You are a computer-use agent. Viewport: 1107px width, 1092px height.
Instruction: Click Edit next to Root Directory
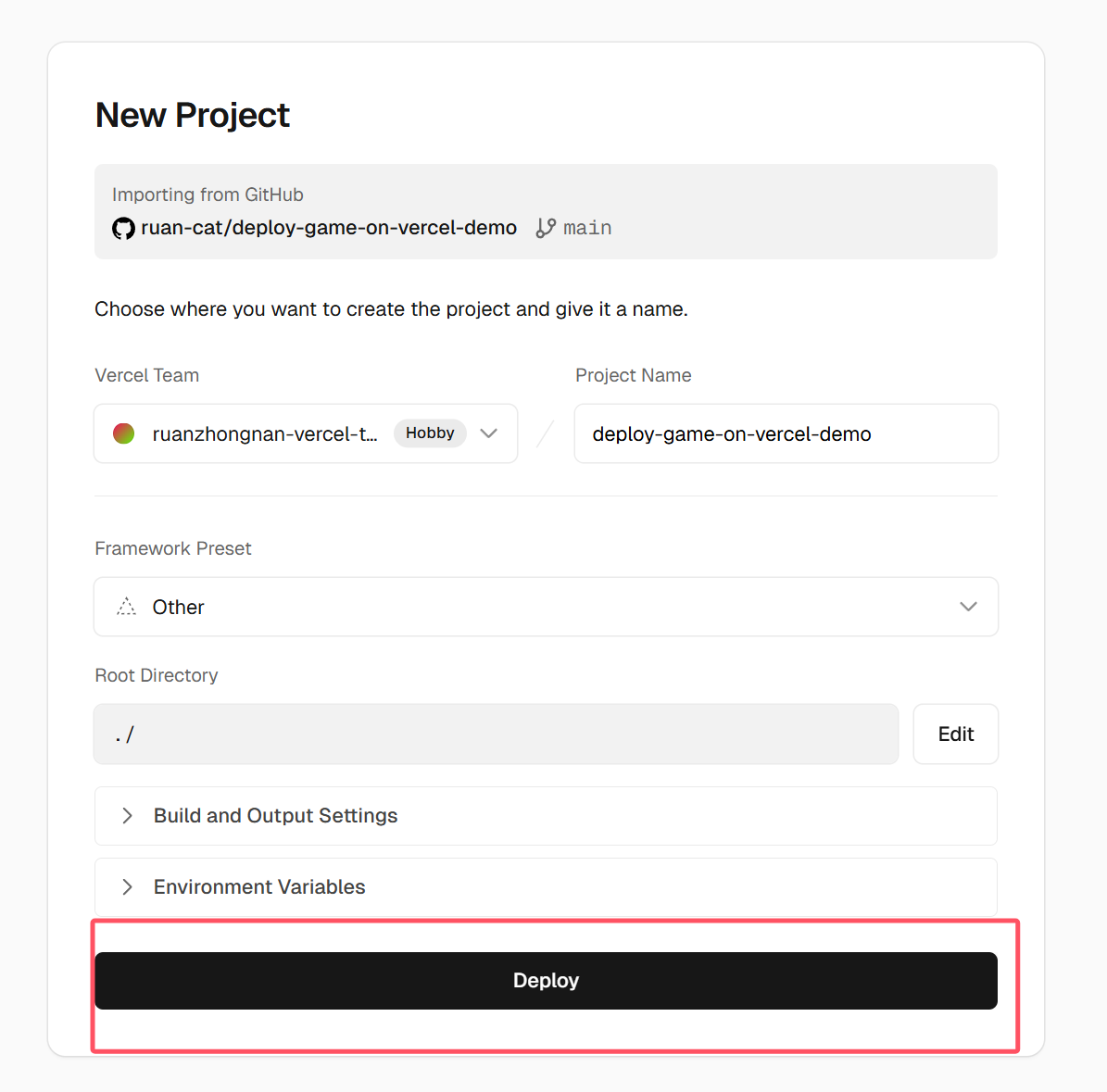[955, 734]
